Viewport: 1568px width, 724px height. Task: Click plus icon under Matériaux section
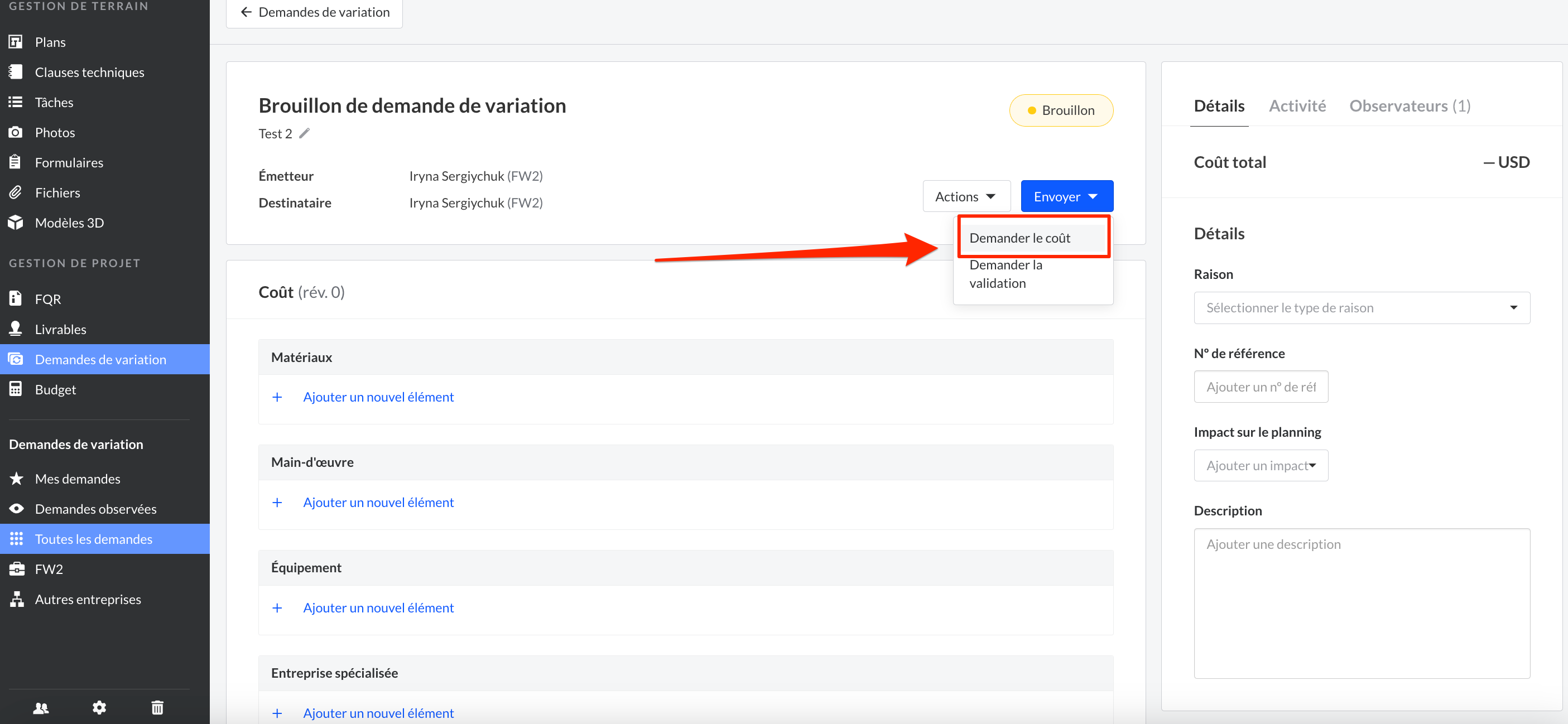(x=277, y=397)
